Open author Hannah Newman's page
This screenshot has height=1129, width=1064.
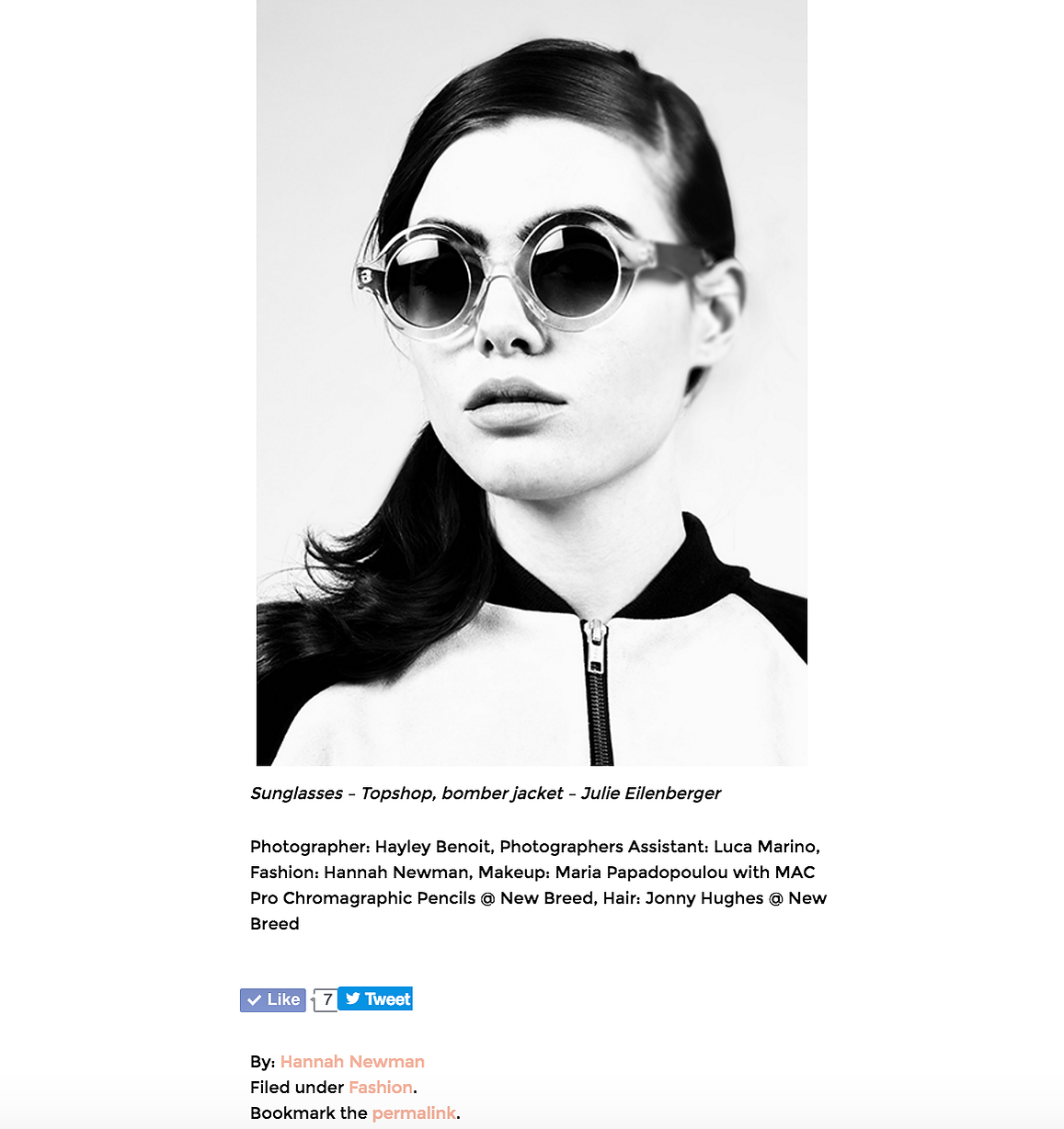click(352, 1062)
